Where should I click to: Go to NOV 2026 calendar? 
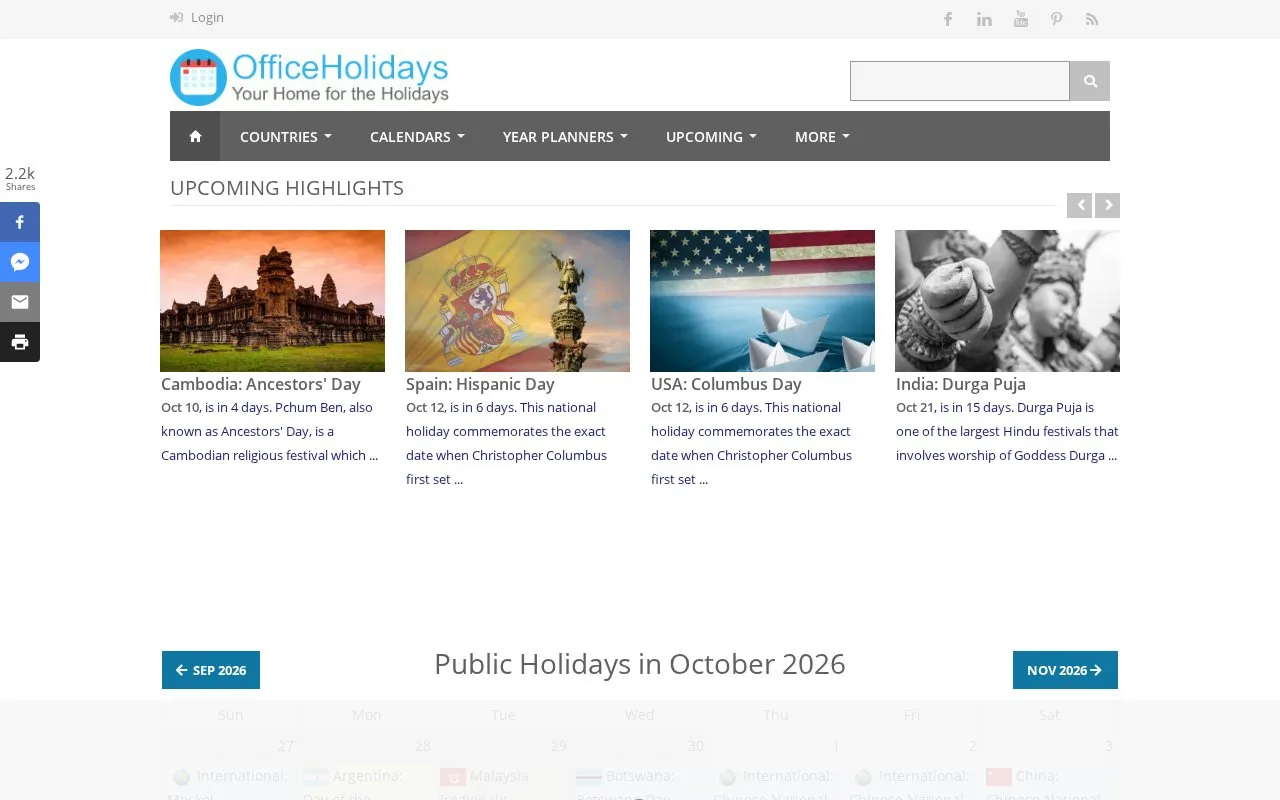click(1065, 670)
